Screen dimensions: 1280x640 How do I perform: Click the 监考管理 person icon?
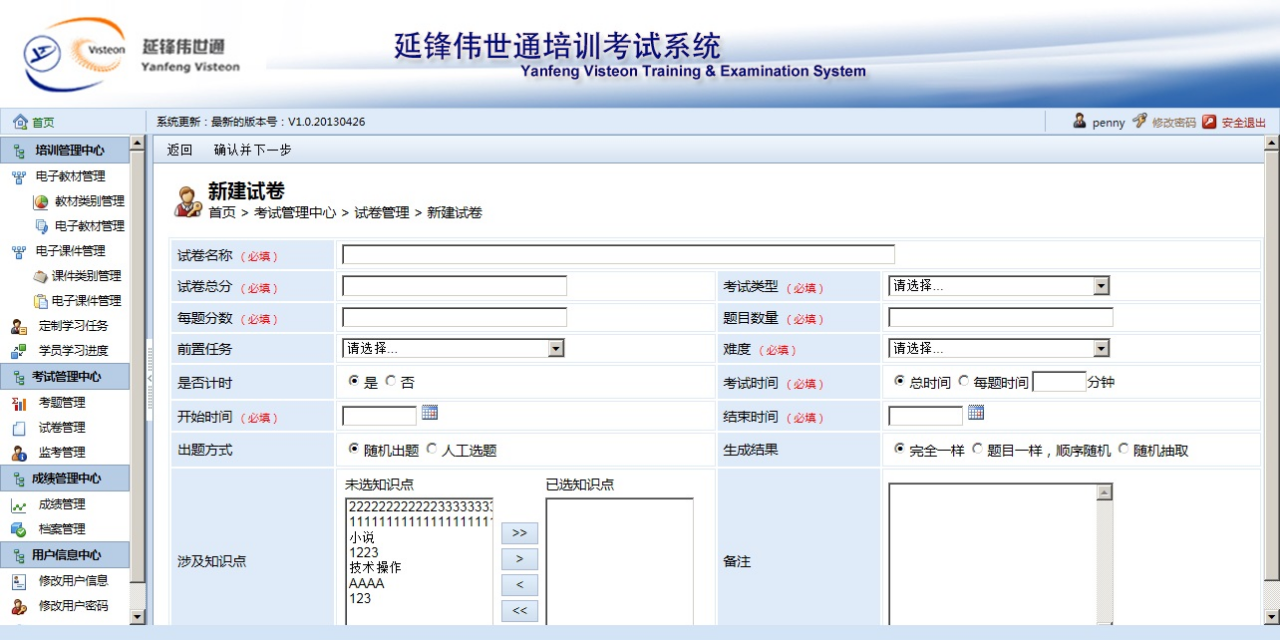pyautogui.click(x=19, y=453)
